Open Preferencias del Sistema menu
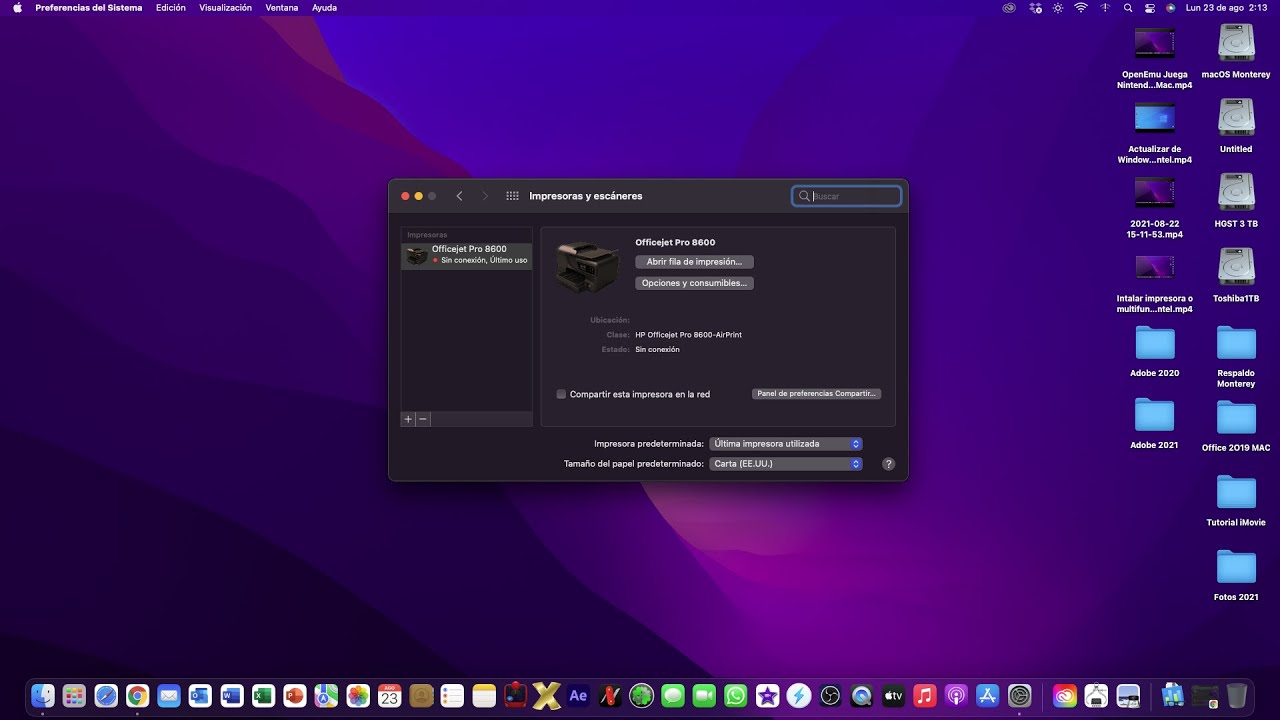Image resolution: width=1280 pixels, height=720 pixels. (89, 7)
